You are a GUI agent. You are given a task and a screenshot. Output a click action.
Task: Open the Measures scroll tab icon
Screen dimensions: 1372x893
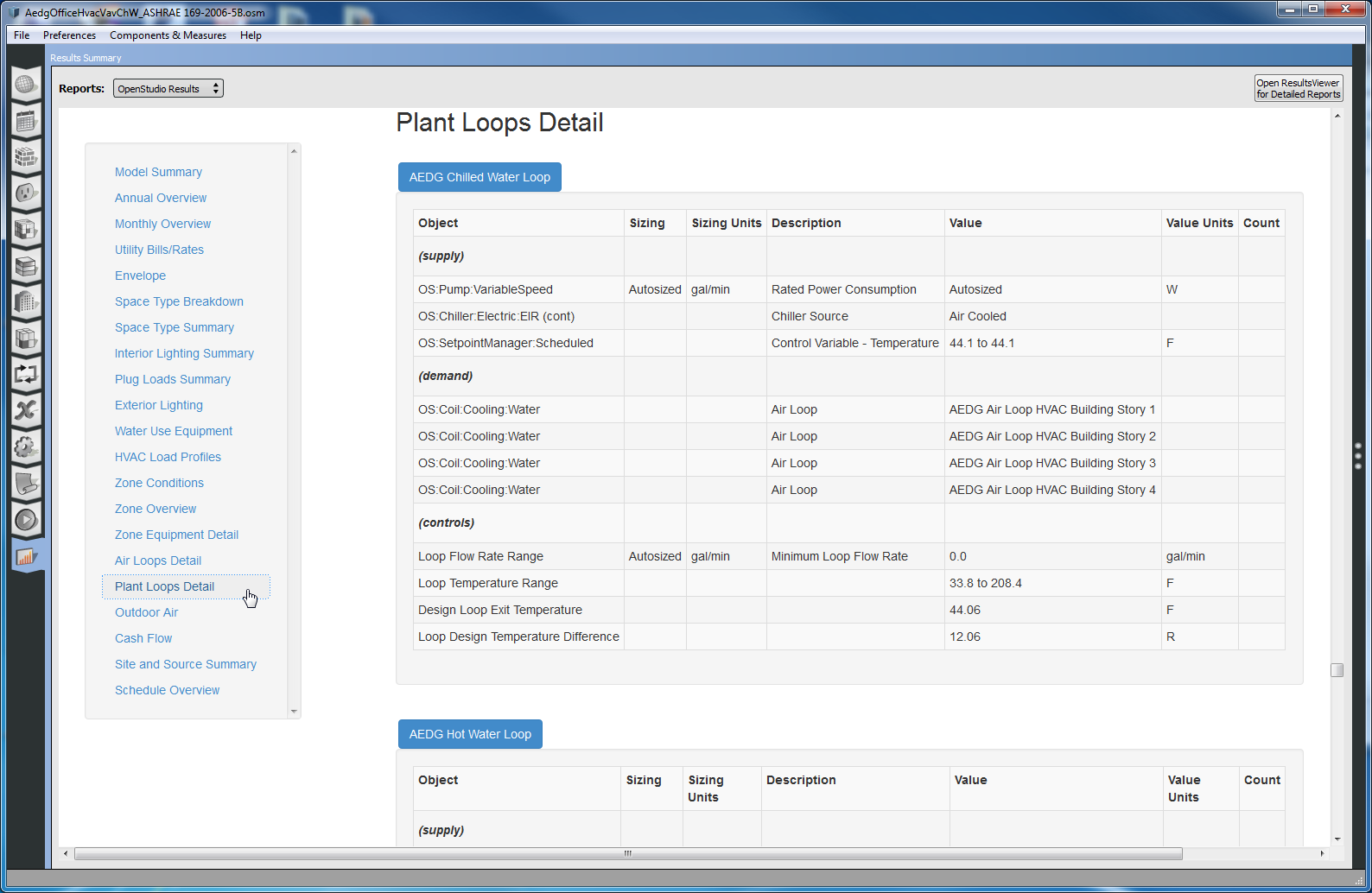click(26, 484)
